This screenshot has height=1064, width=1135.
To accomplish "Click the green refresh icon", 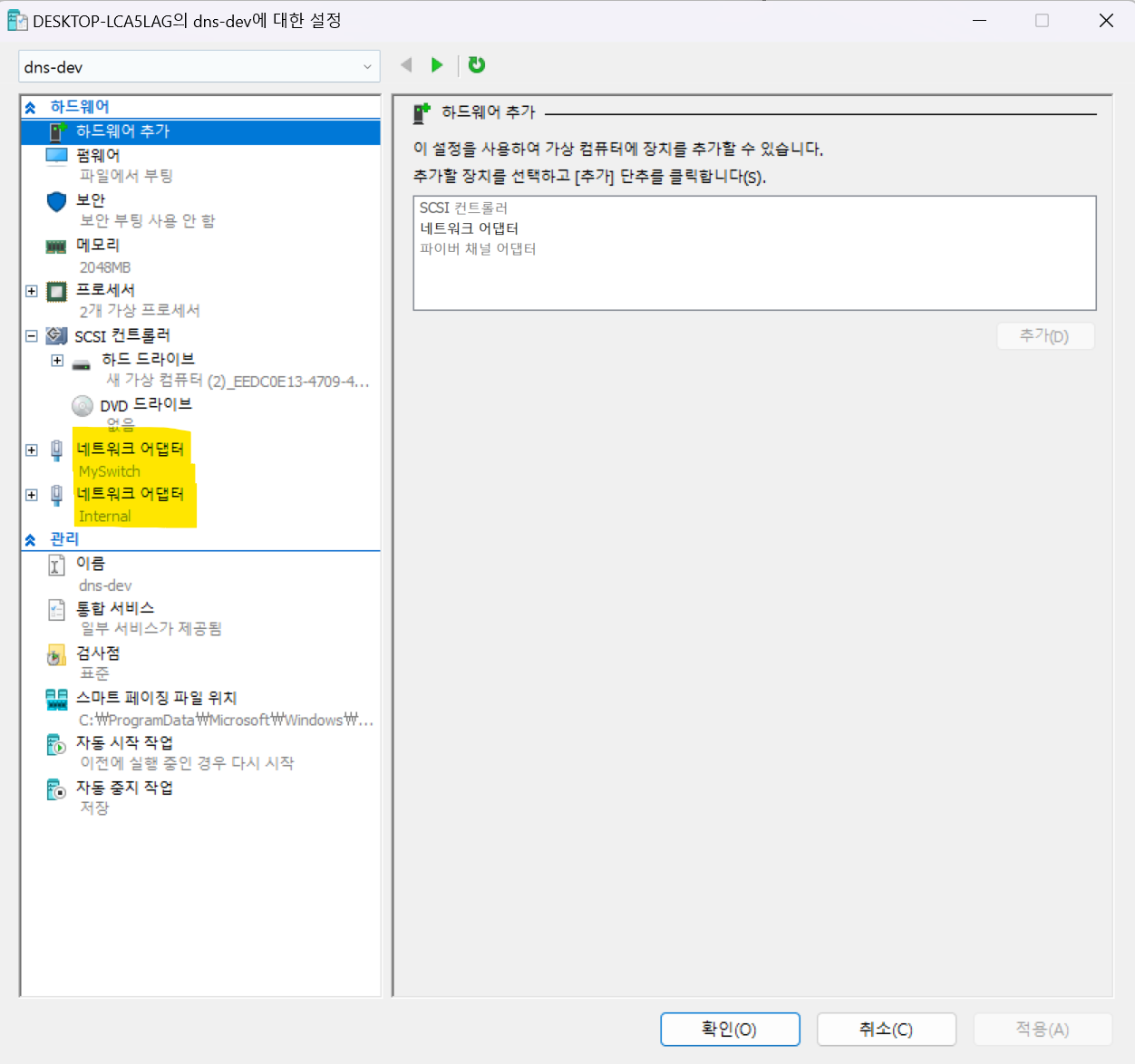I will click(477, 64).
